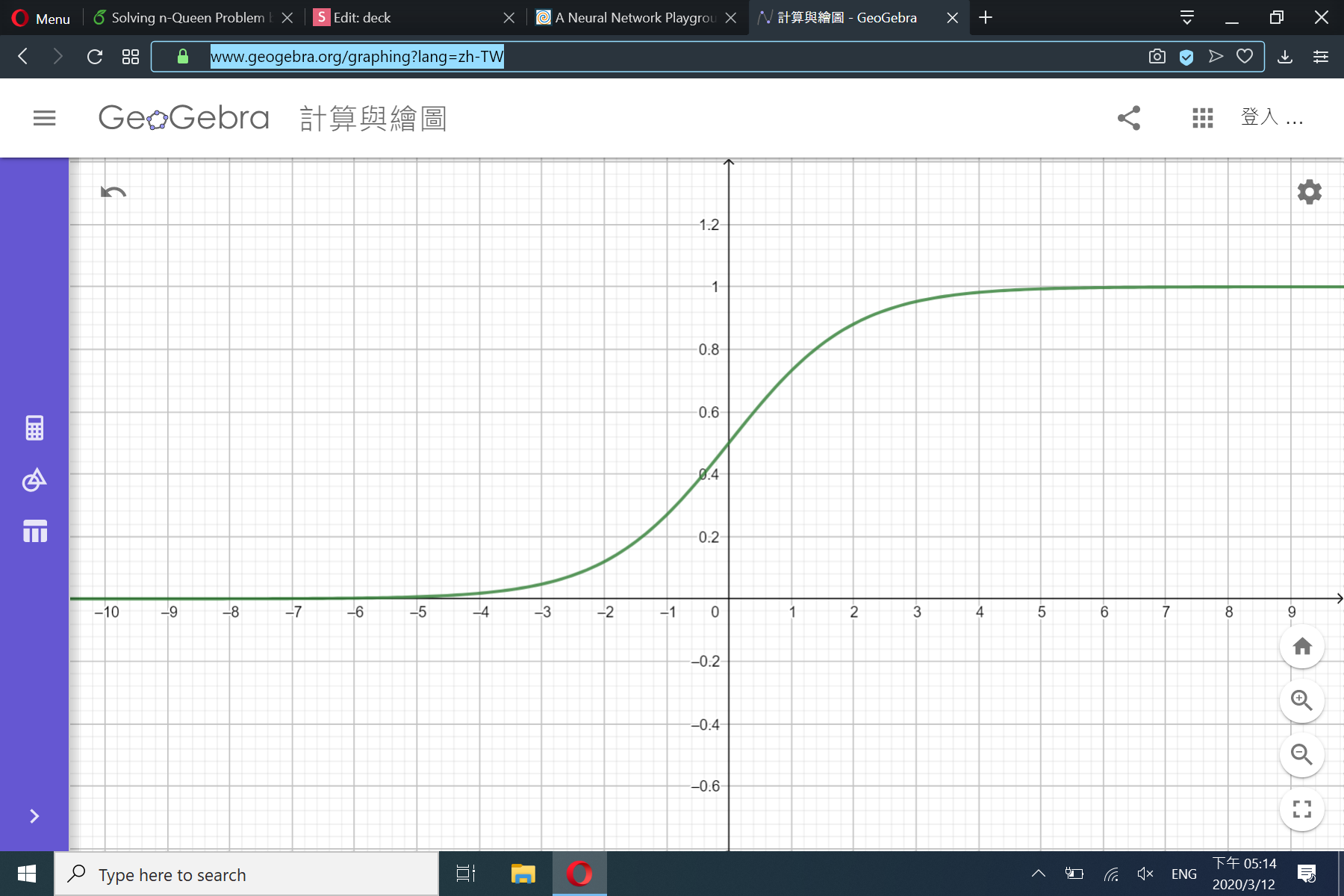
Task: Click the Type here to search box
Action: point(246,874)
